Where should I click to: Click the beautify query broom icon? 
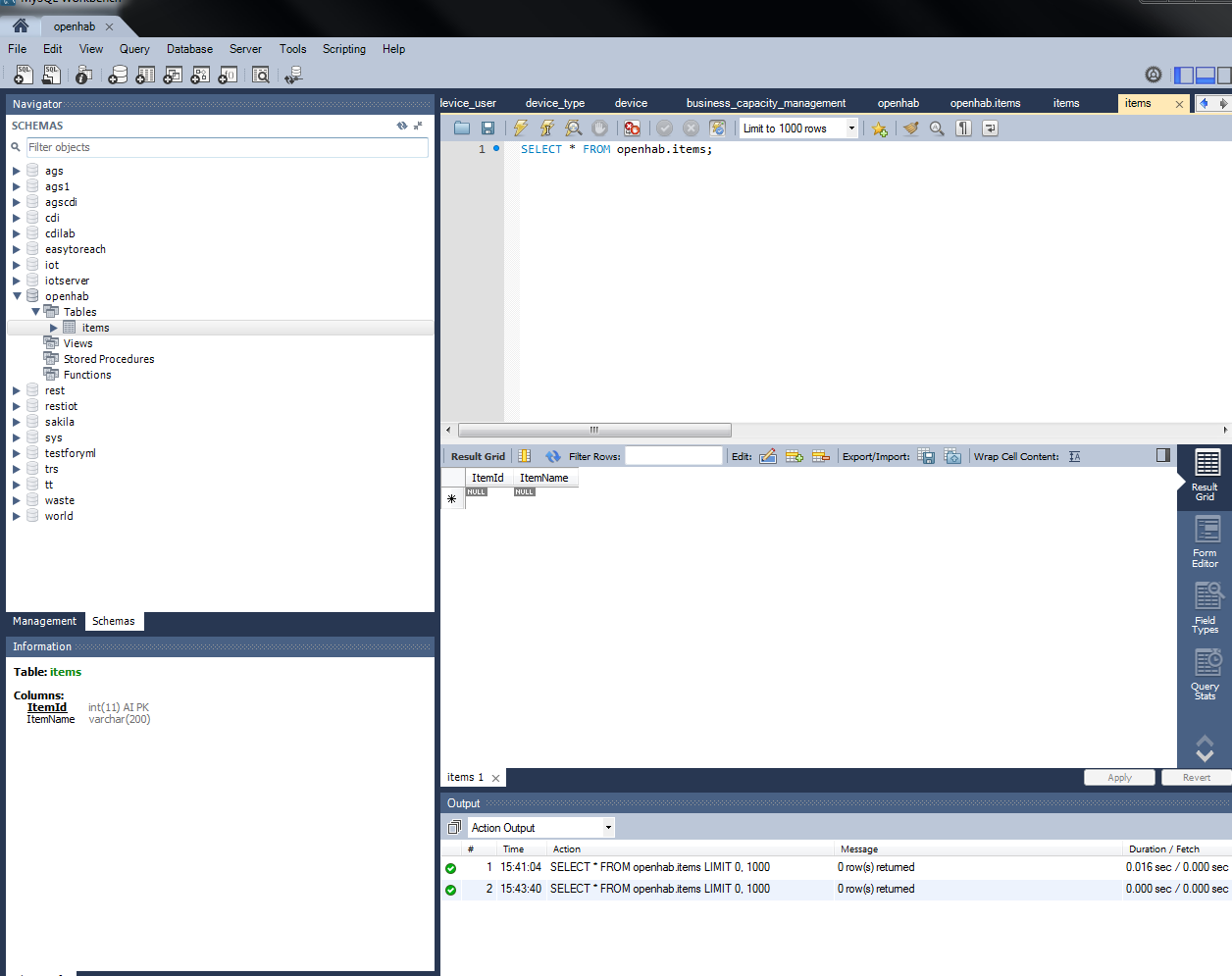point(911,128)
